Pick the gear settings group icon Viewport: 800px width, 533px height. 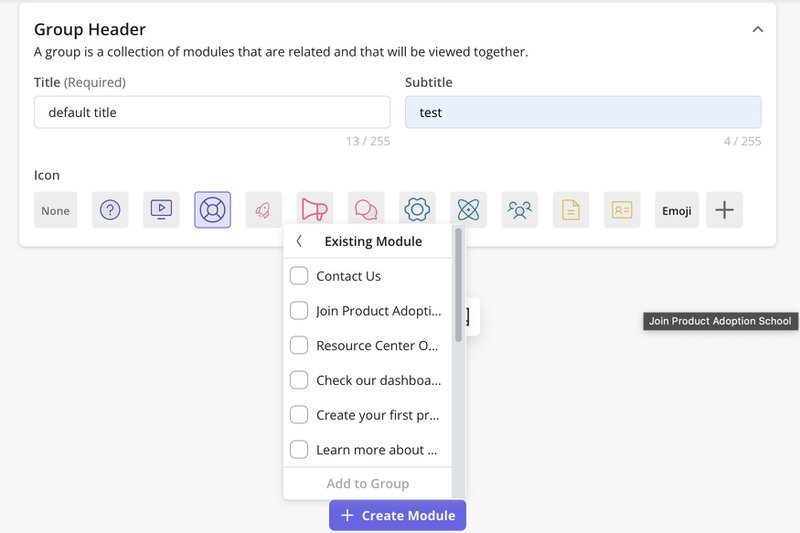click(x=417, y=210)
